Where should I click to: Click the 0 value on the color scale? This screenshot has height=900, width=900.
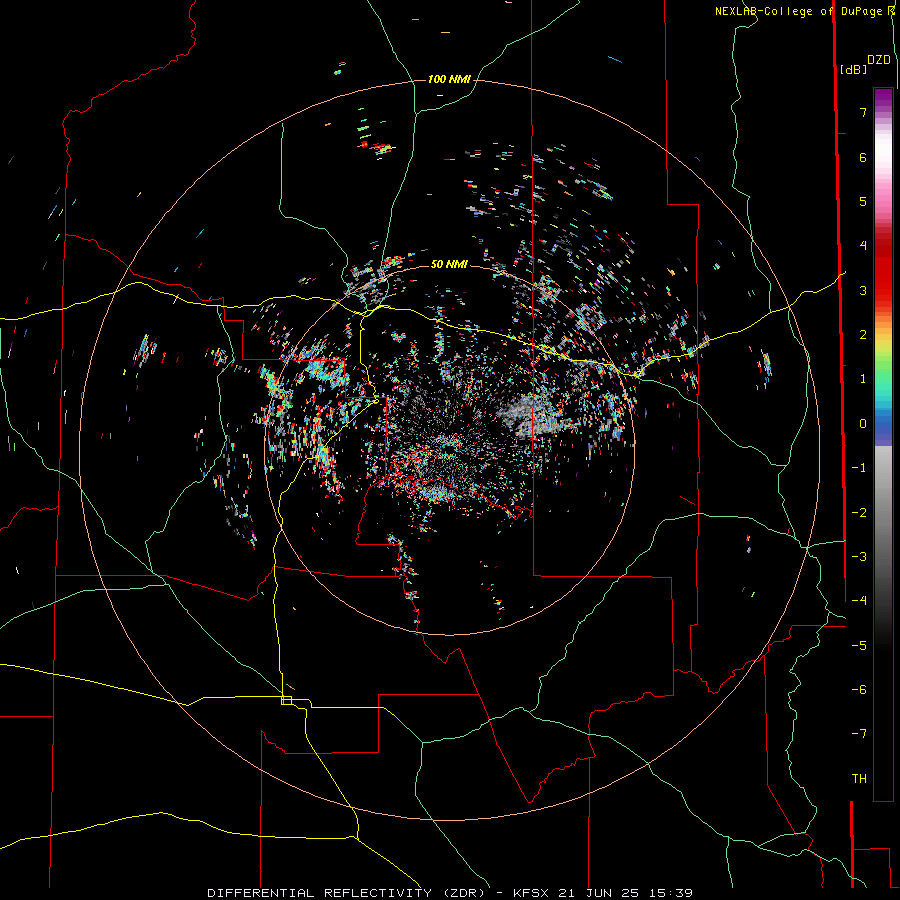click(863, 424)
